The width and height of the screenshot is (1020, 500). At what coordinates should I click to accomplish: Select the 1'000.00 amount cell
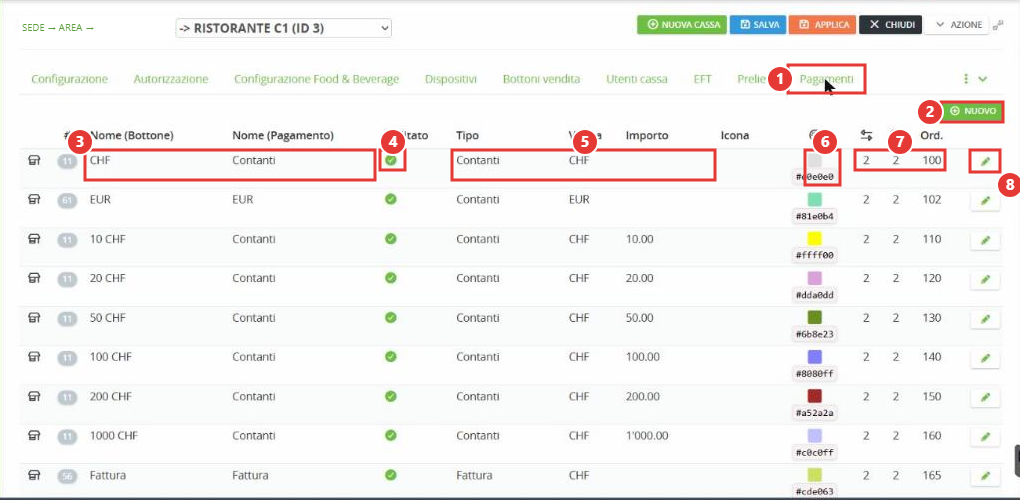646,436
